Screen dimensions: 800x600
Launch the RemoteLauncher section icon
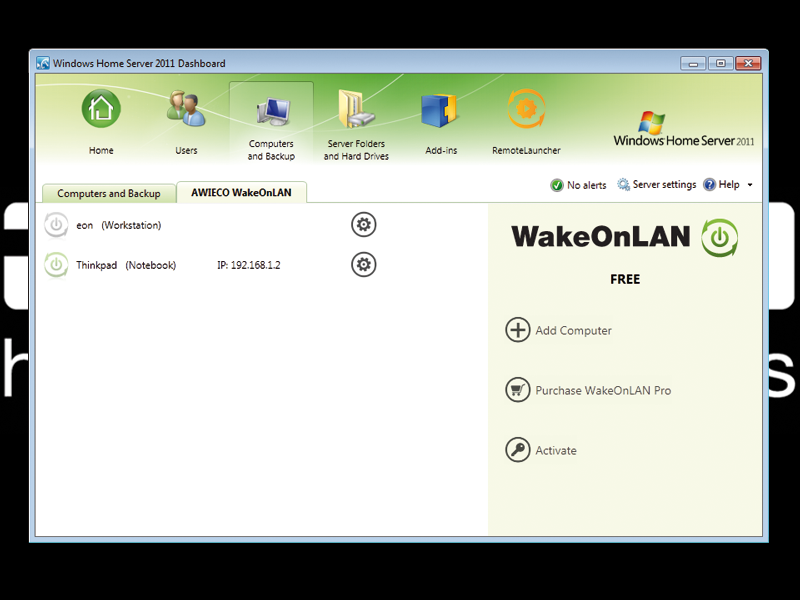coord(527,109)
